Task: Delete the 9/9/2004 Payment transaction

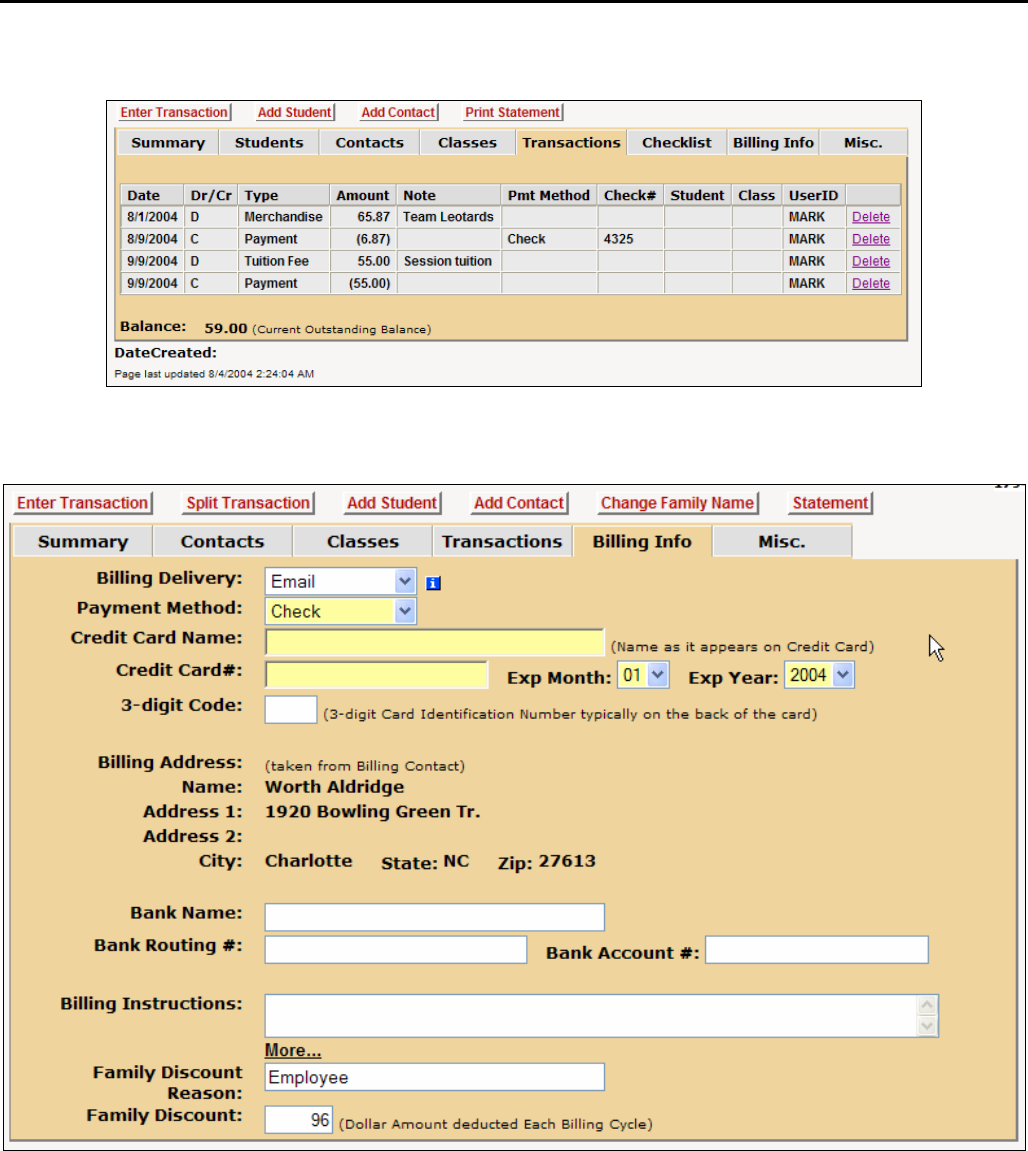Action: (871, 283)
